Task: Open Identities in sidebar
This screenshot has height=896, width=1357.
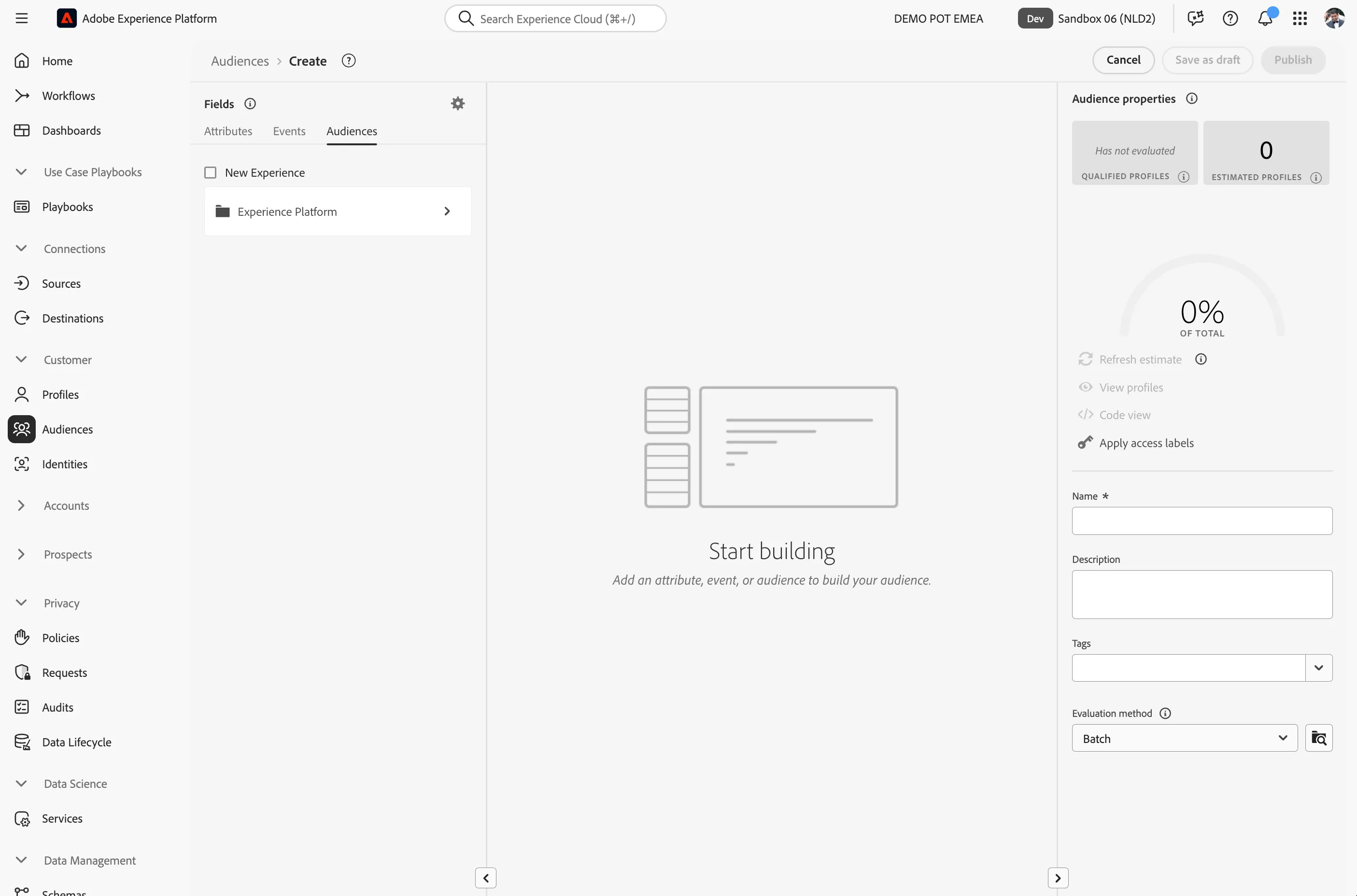Action: pyautogui.click(x=65, y=464)
